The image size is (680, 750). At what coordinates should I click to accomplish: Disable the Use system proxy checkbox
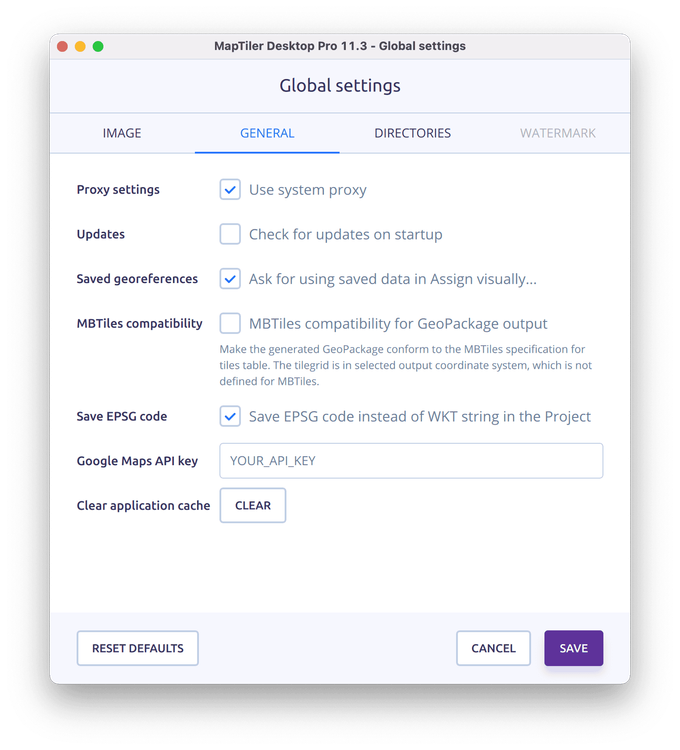(x=230, y=190)
